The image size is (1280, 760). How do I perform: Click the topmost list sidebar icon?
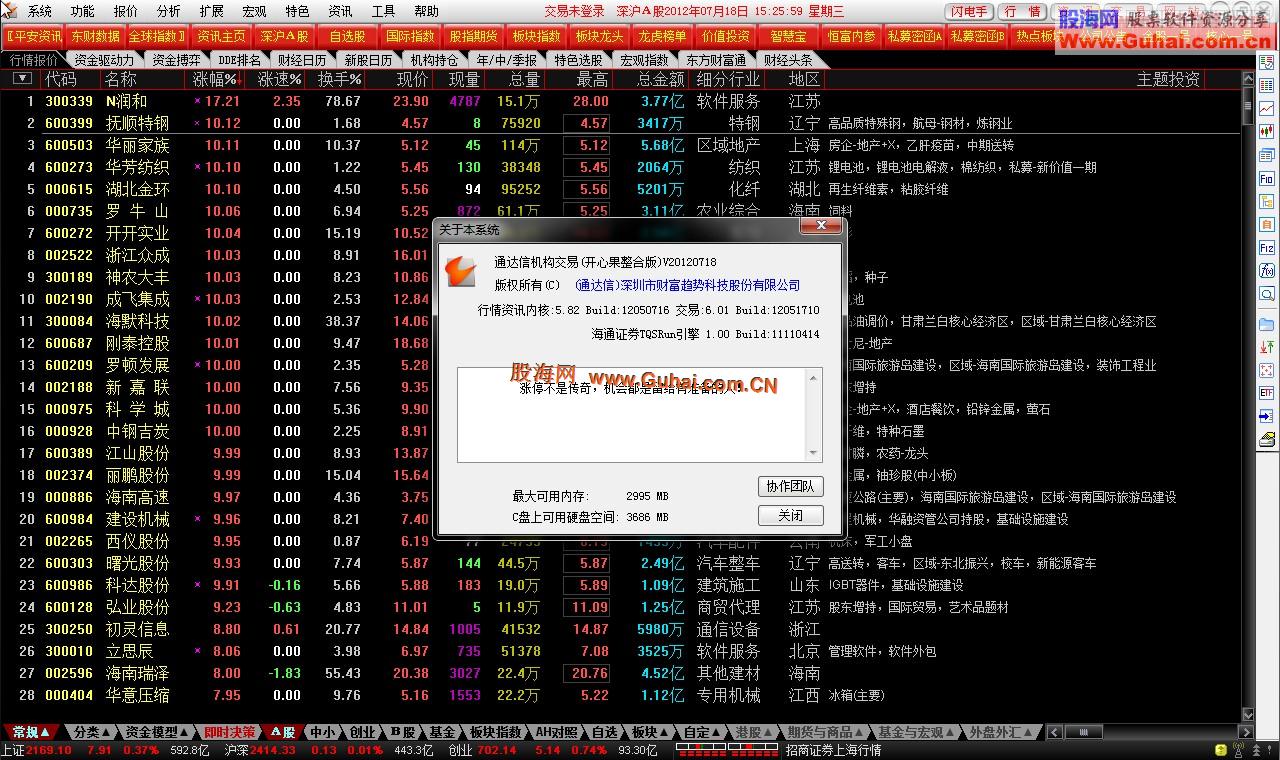(x=1266, y=62)
